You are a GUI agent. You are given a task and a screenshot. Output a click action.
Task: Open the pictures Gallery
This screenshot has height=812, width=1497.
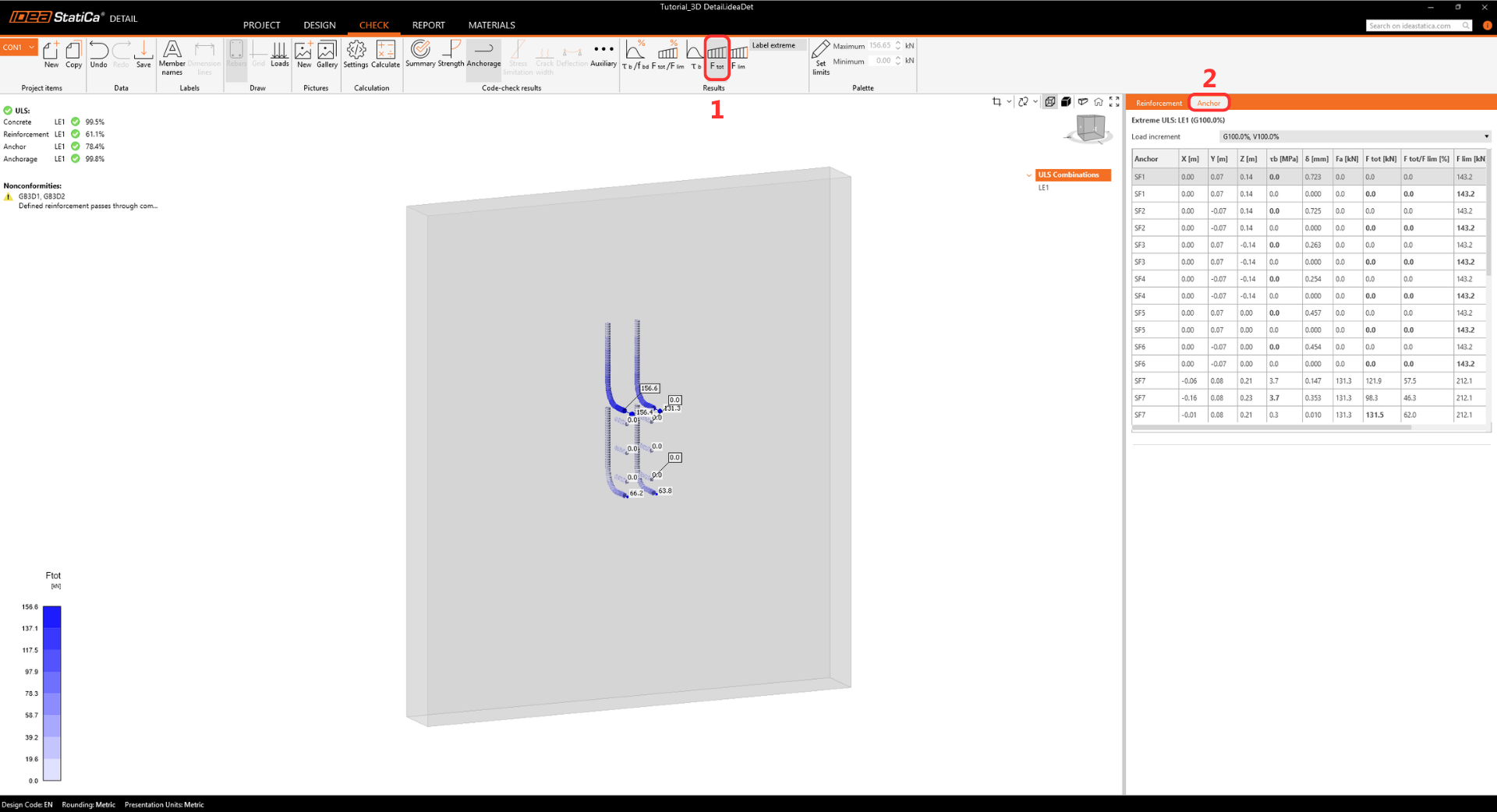coord(327,55)
